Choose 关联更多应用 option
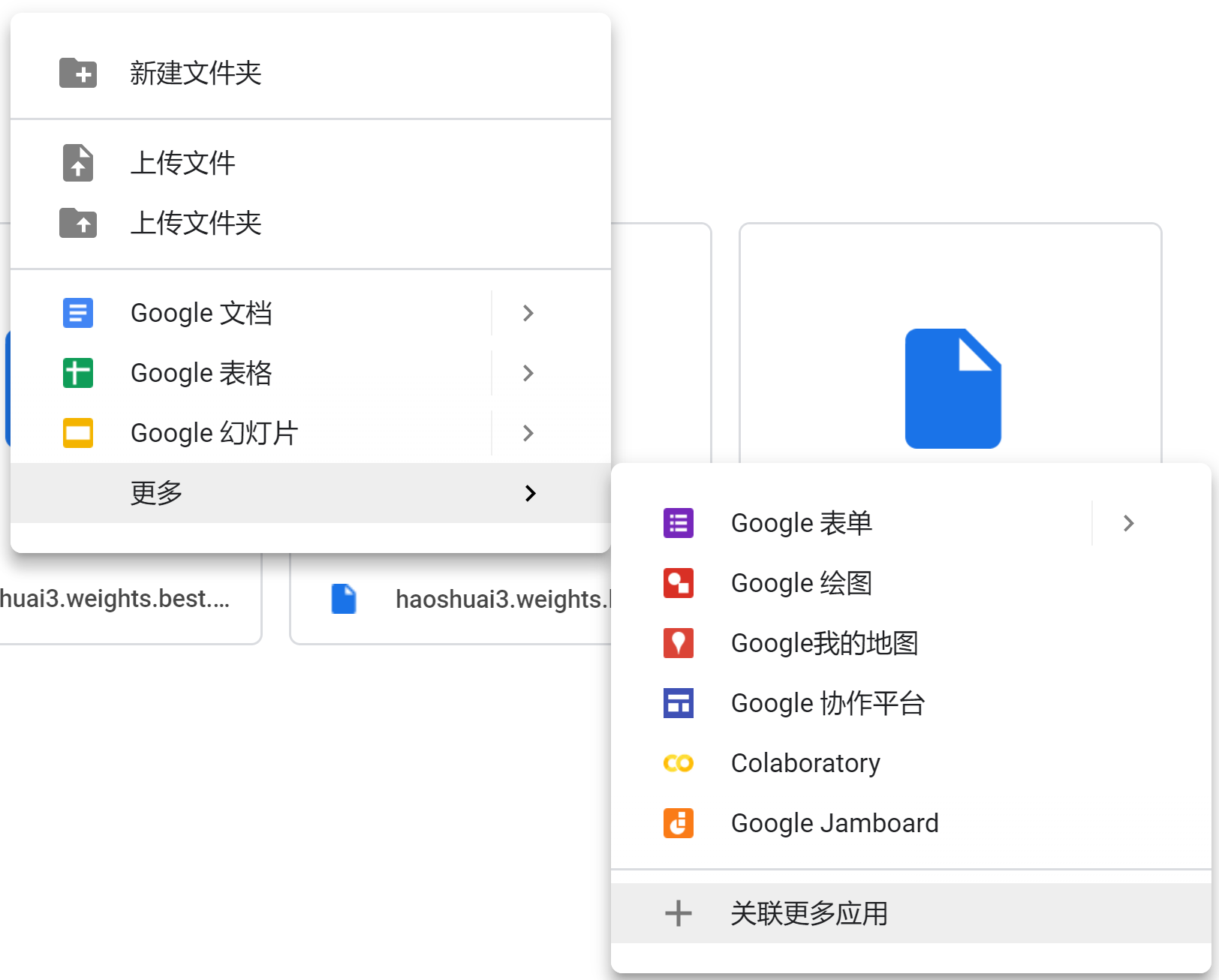The height and width of the screenshot is (980, 1219). [x=911, y=913]
